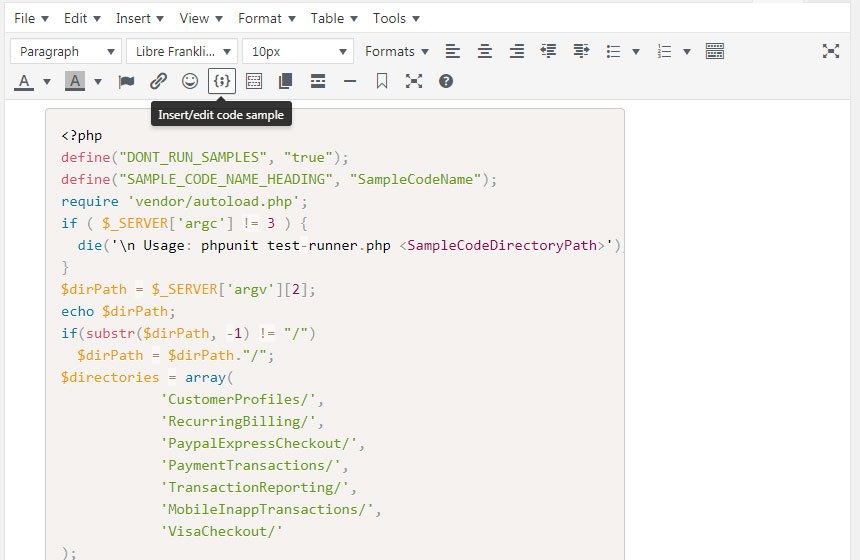This screenshot has height=560, width=860.
Task: Click the bookmark icon in the toolbar
Action: coord(382,81)
